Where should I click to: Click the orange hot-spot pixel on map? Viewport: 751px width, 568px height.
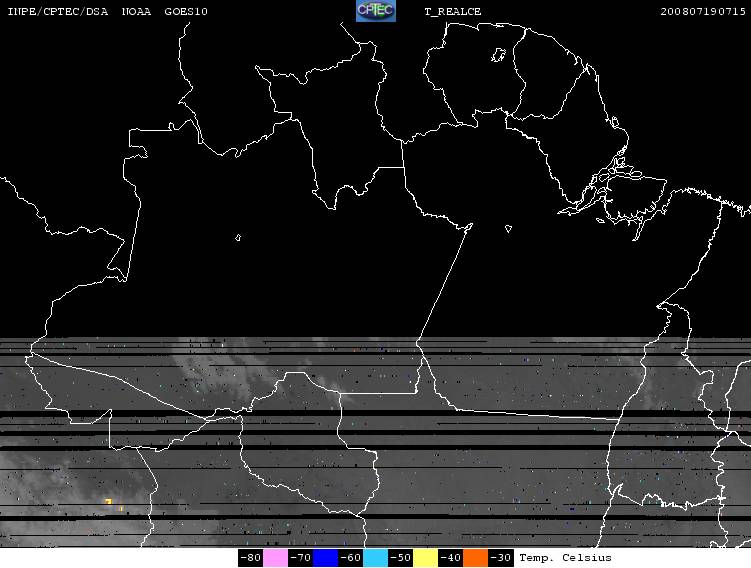tap(109, 501)
